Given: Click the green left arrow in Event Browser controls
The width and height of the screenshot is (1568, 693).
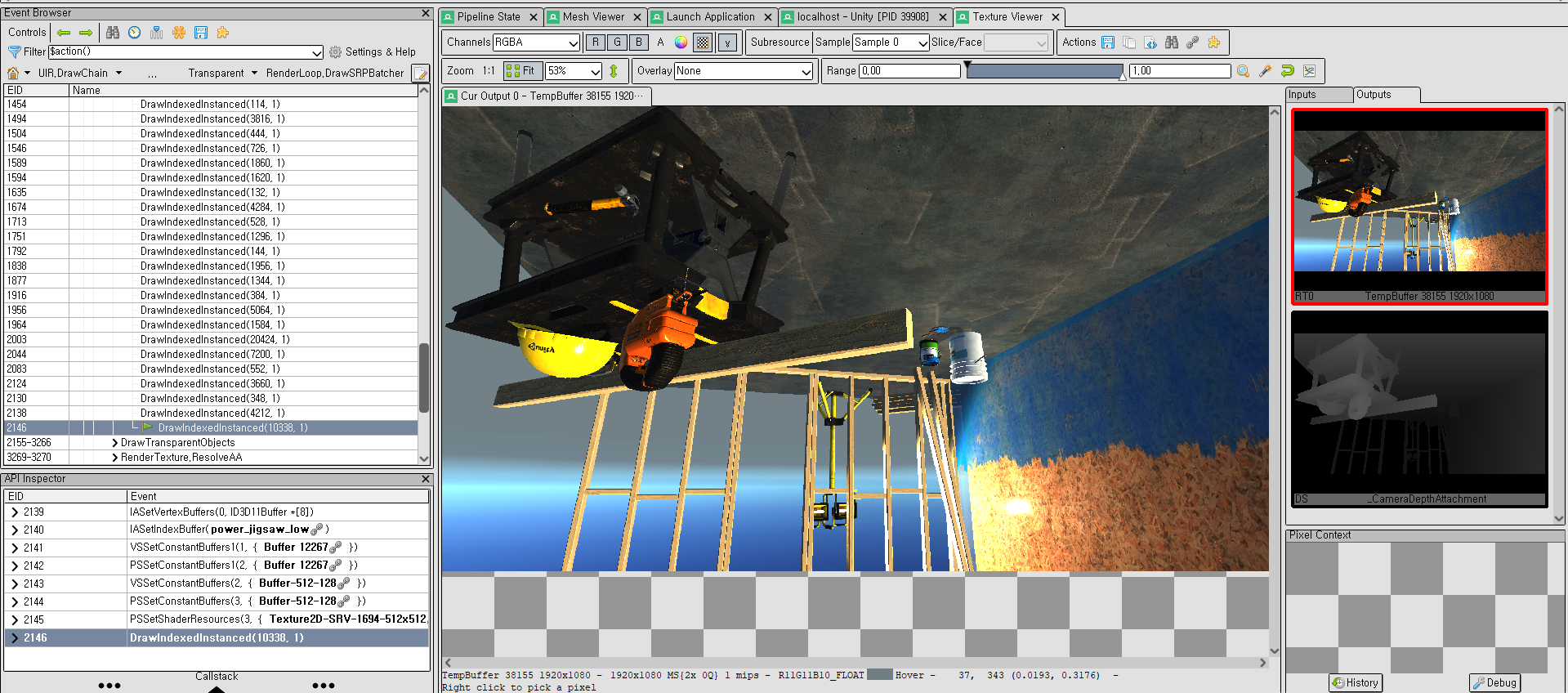Looking at the screenshot, I should click(64, 33).
